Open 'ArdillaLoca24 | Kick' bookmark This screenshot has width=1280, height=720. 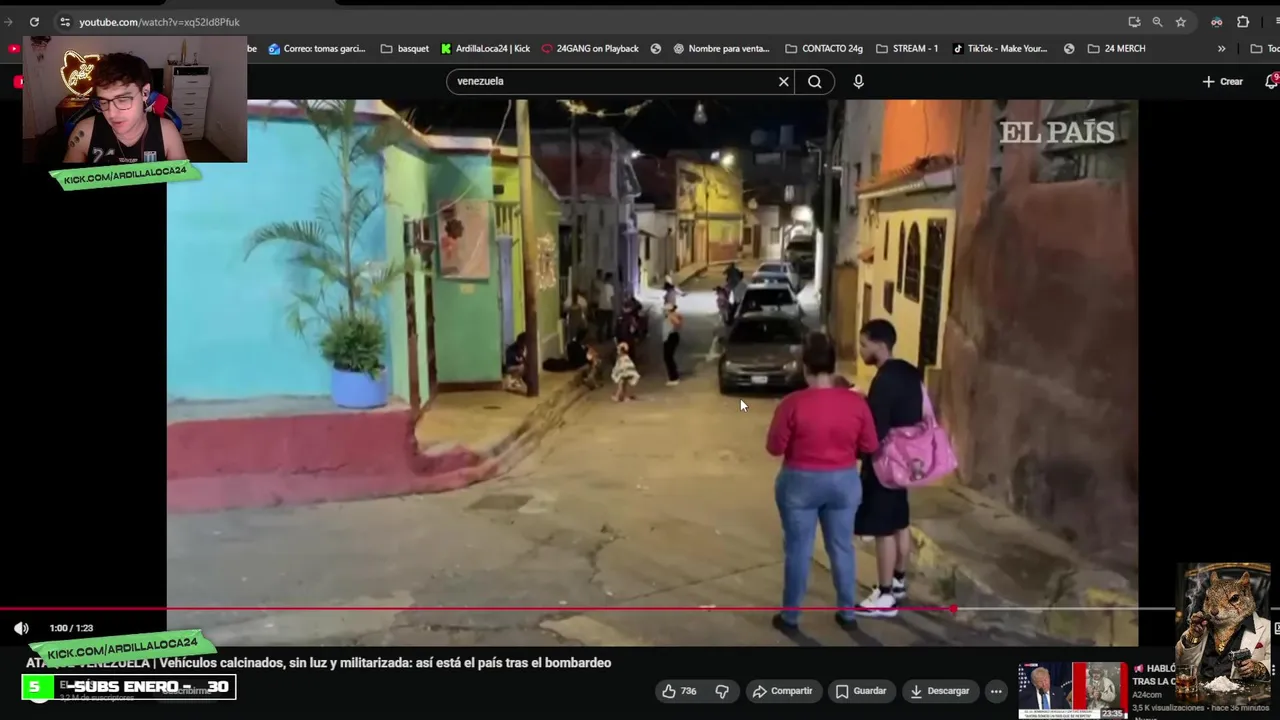(x=485, y=48)
